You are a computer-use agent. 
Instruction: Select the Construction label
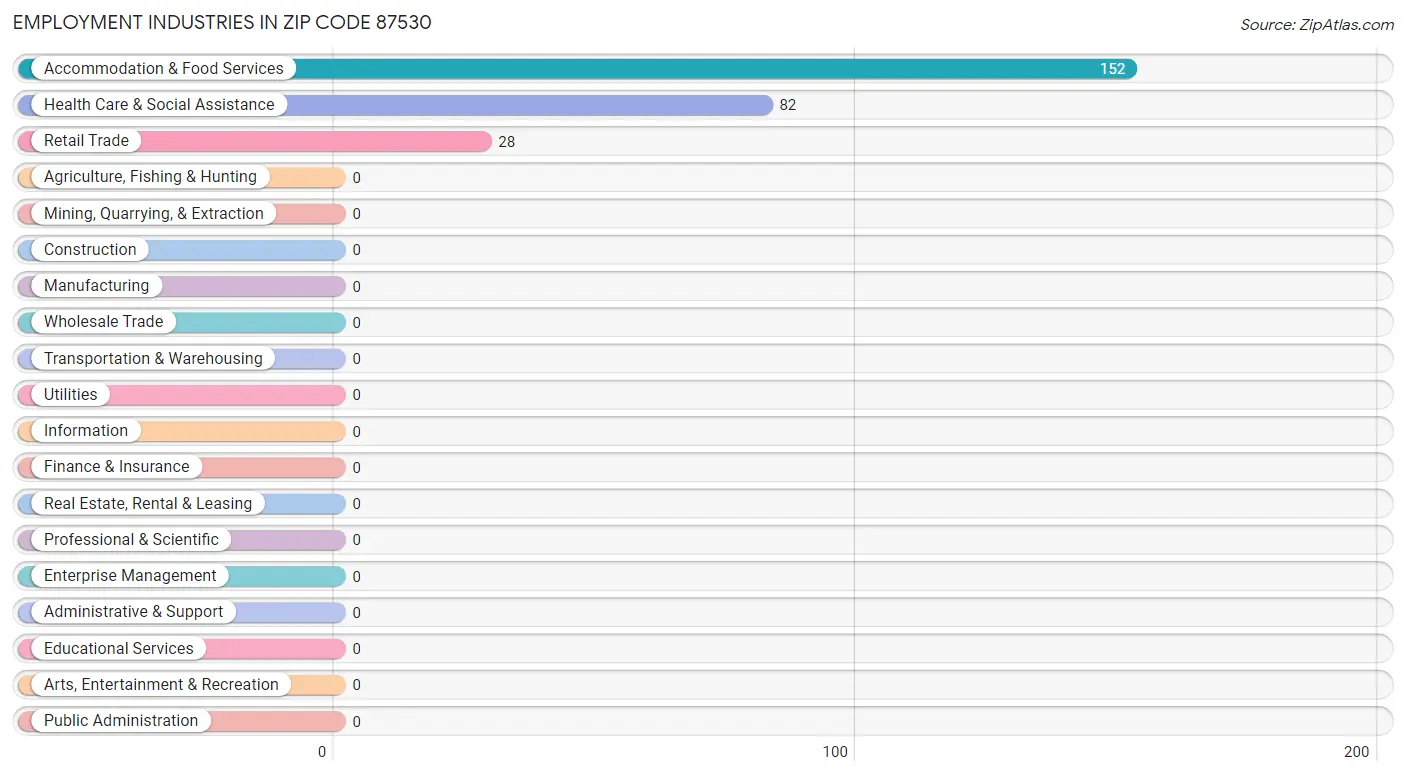coord(90,249)
